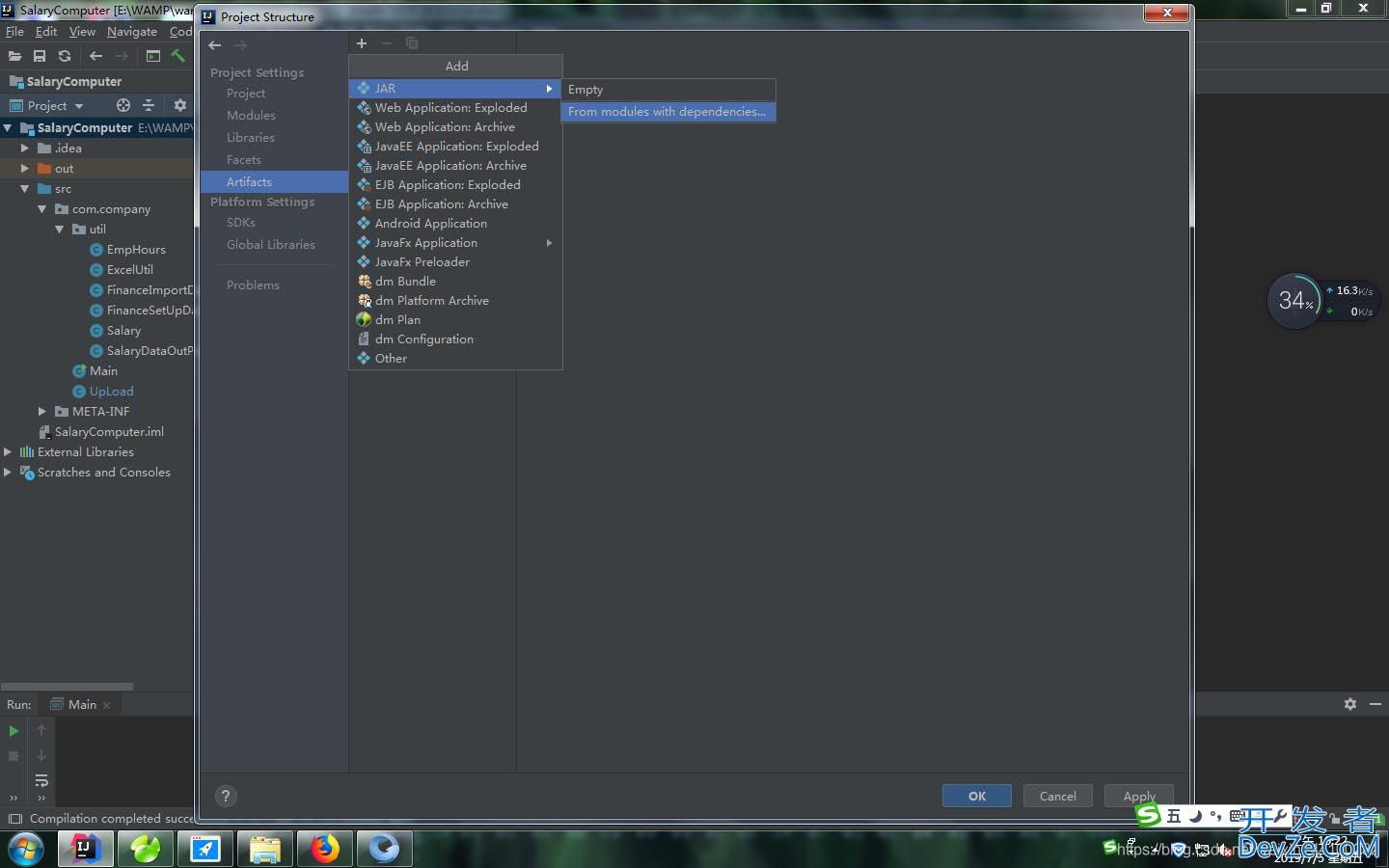Expand External Libraries node
1389x868 pixels.
[8, 451]
